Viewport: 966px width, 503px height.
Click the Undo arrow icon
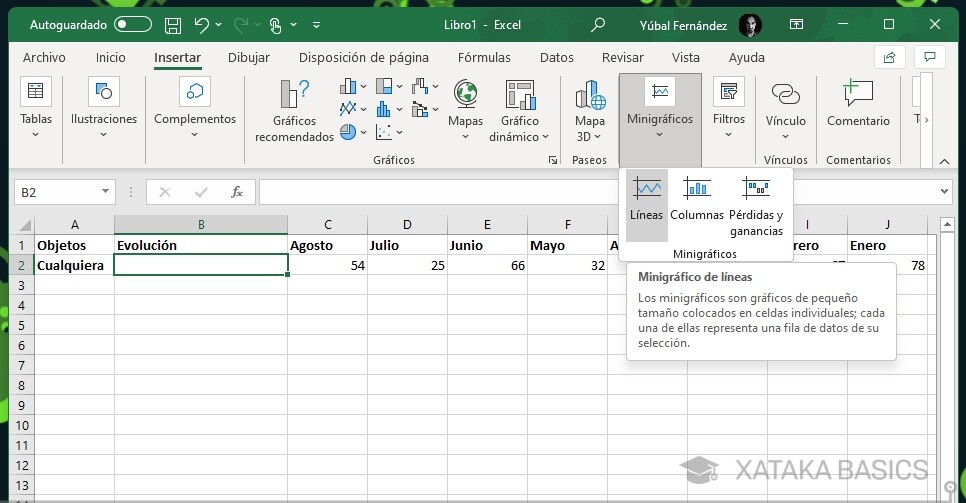pos(201,25)
